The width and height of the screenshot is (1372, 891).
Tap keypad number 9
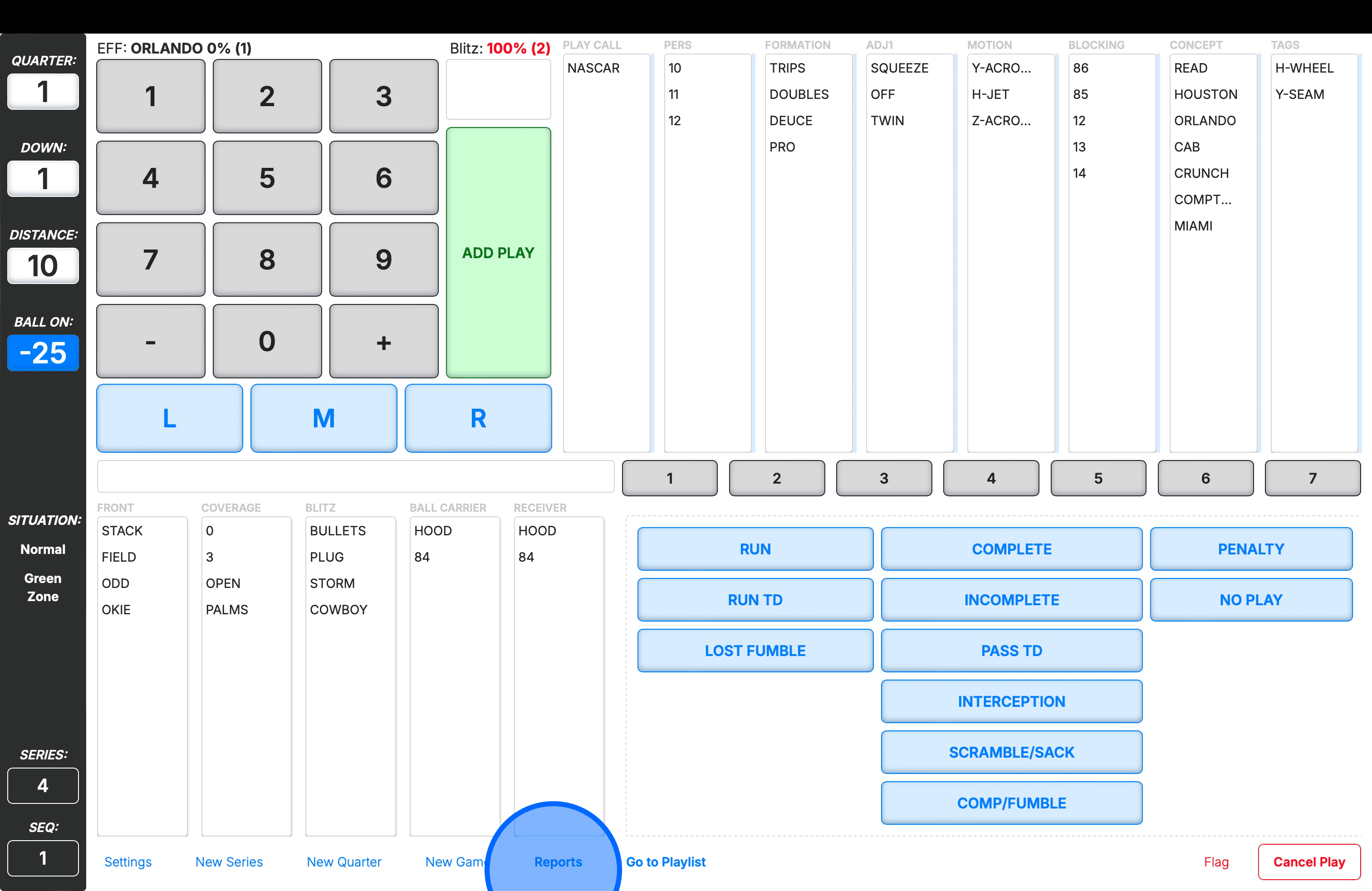click(x=384, y=260)
